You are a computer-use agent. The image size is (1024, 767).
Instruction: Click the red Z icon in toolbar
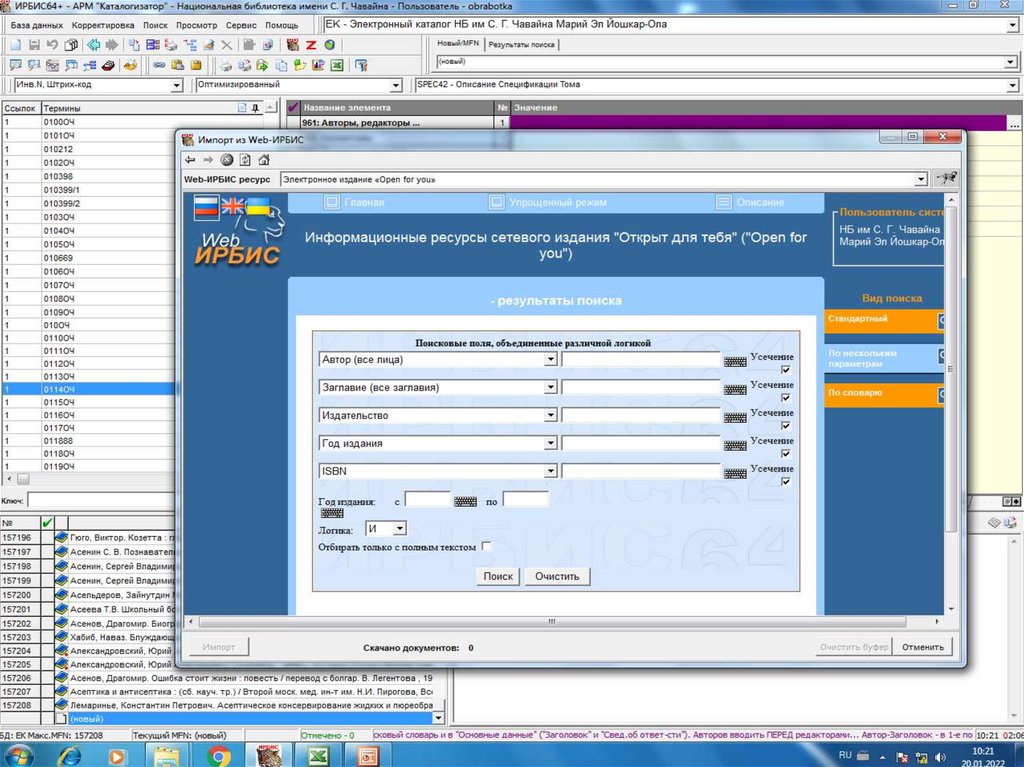[x=311, y=45]
